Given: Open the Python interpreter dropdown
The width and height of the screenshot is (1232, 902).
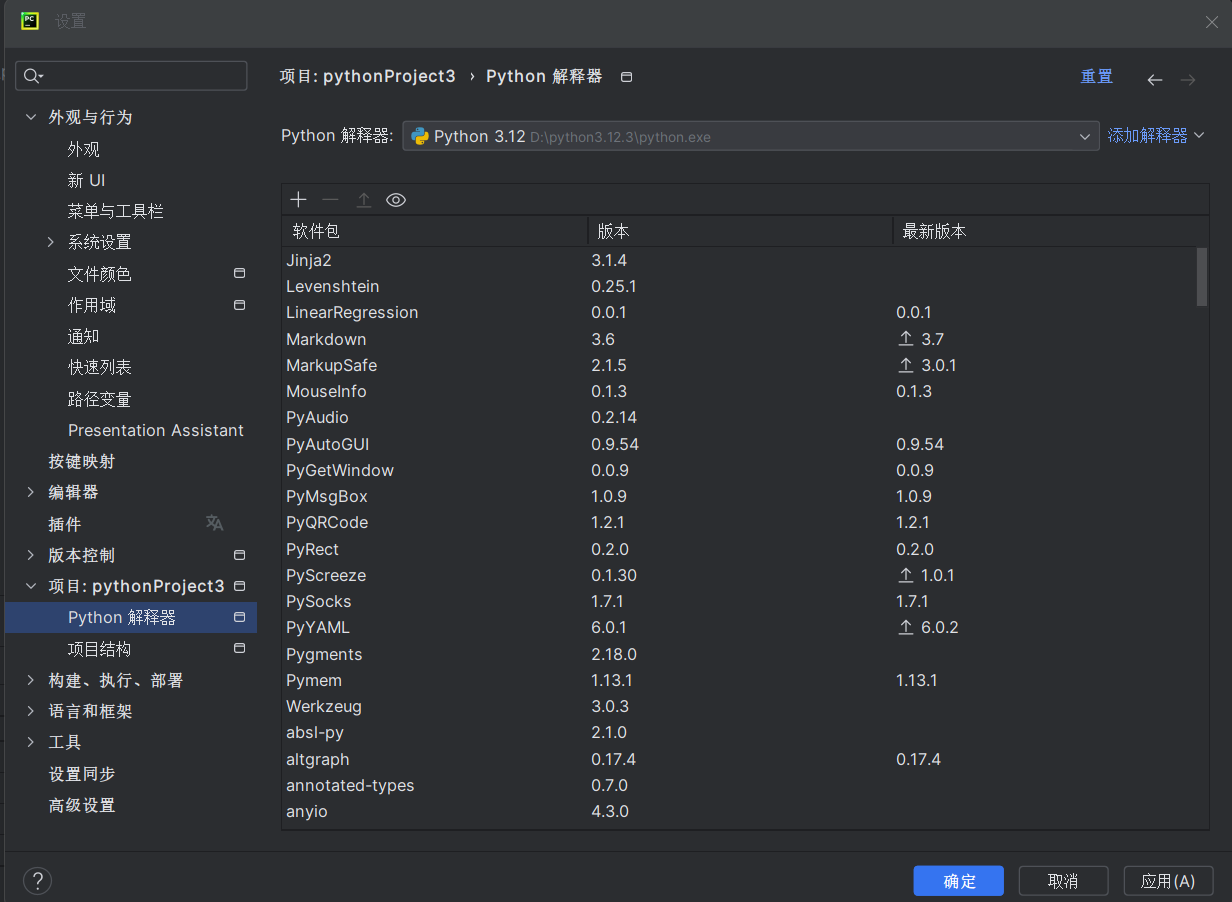Looking at the screenshot, I should (x=1084, y=137).
